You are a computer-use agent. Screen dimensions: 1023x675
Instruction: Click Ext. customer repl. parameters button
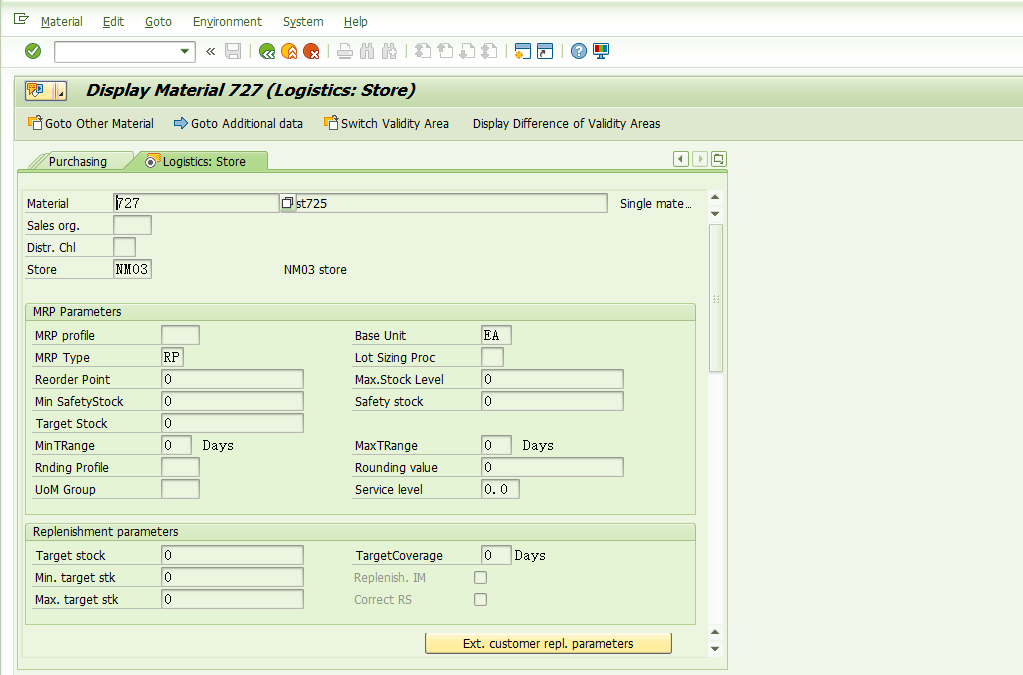pyautogui.click(x=548, y=643)
